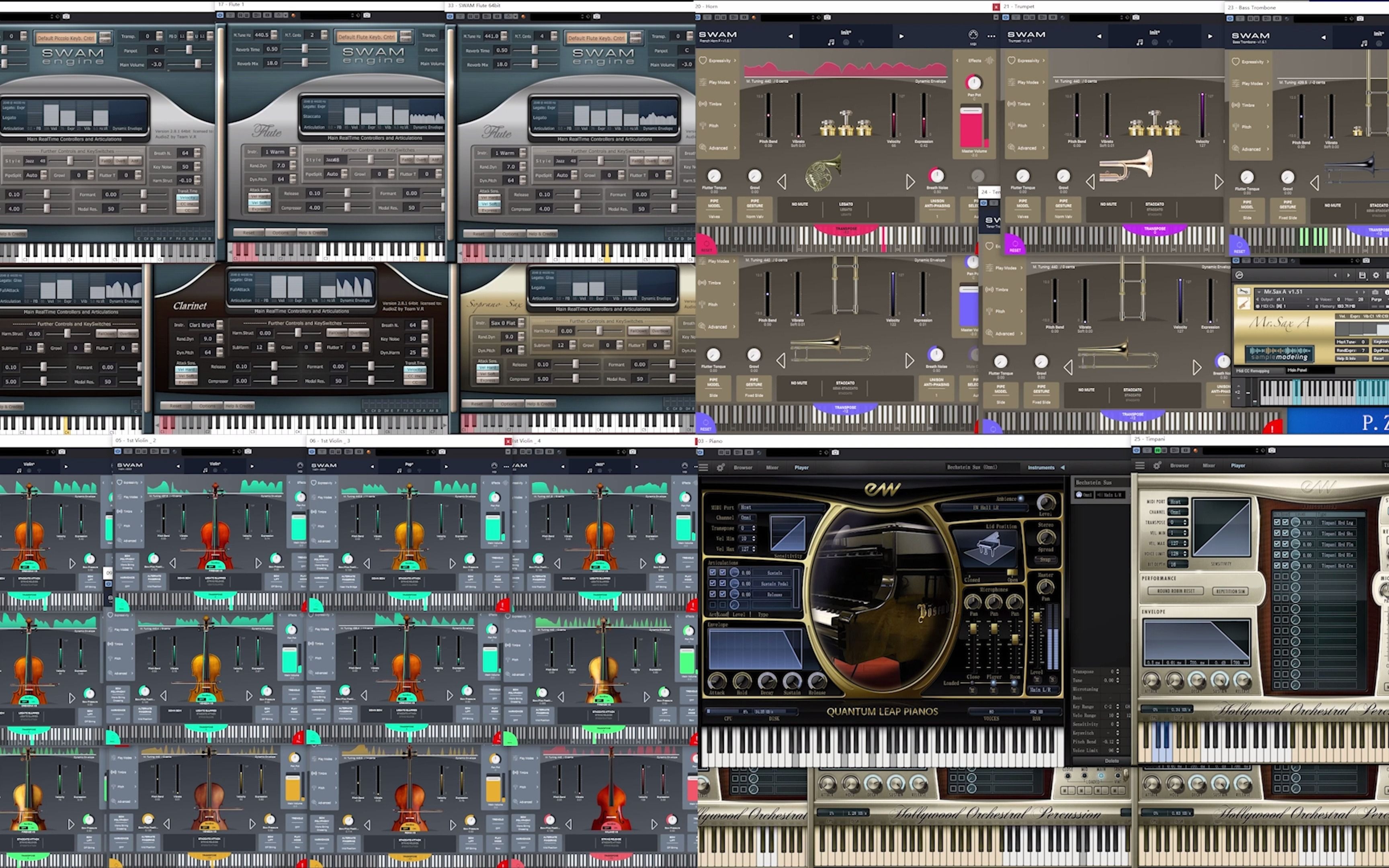
Task: Expand Play Modes section in Horn SWAM sidebar
Action: click(717, 82)
